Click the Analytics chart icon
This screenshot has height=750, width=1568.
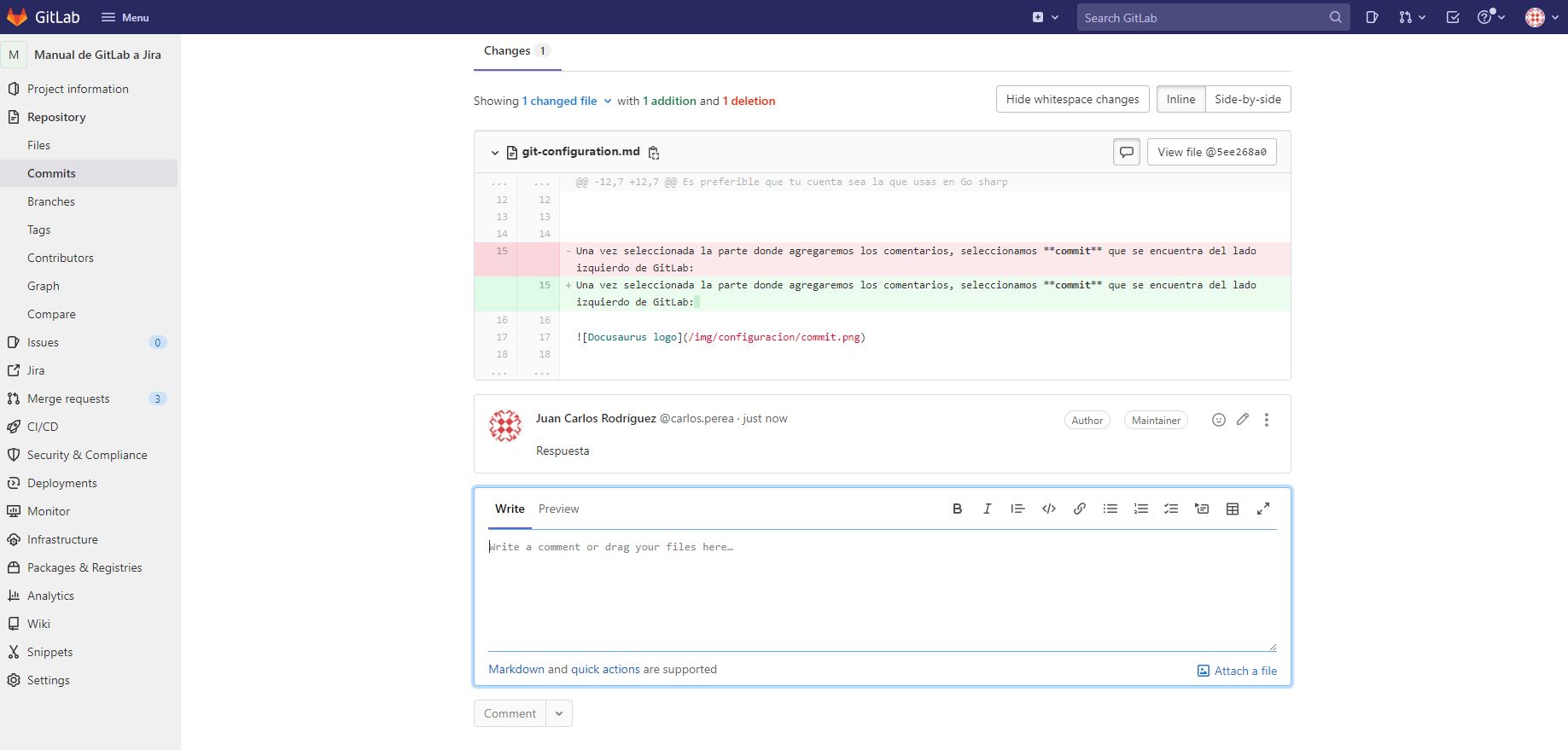tap(14, 596)
